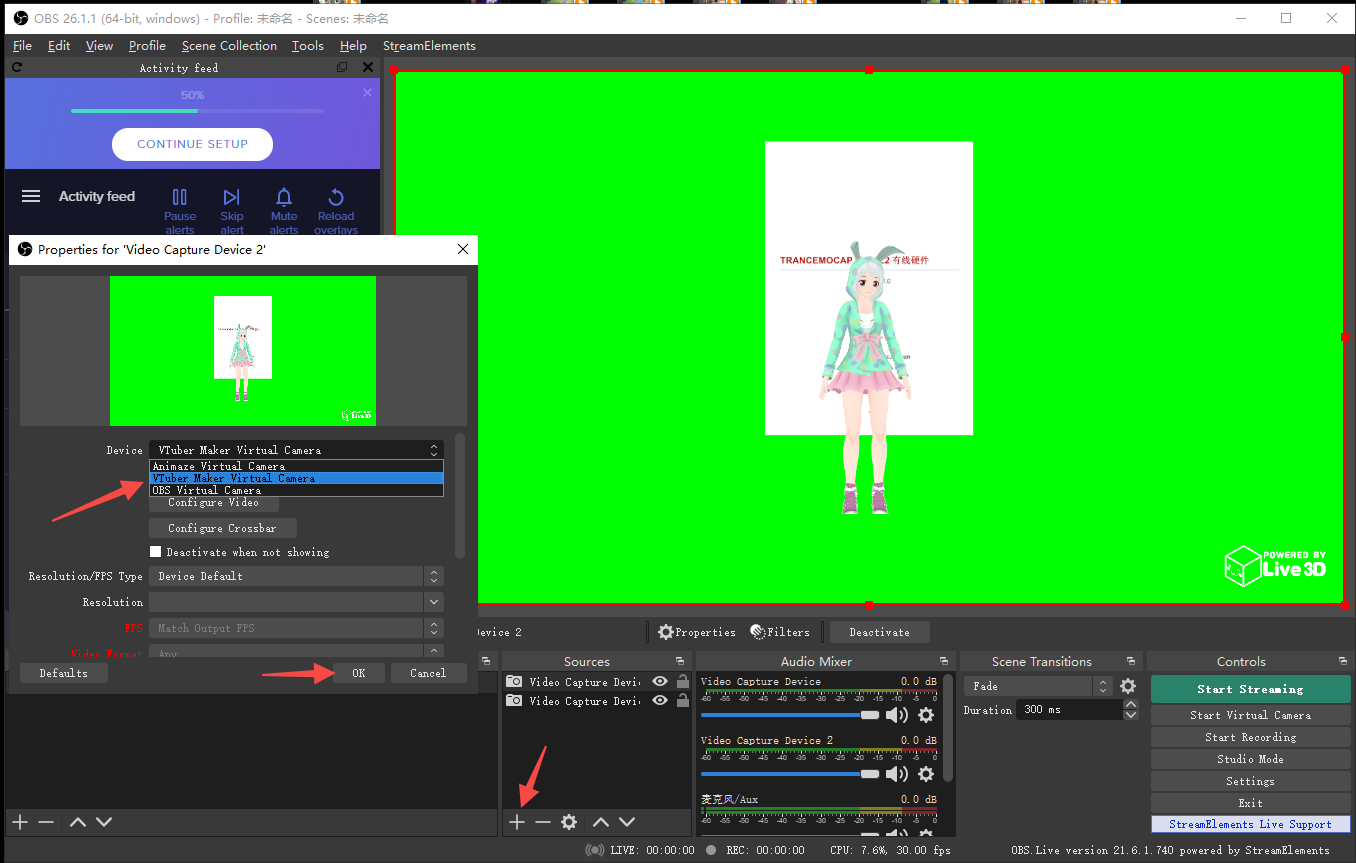Image resolution: width=1356 pixels, height=863 pixels.
Task: Click the Start Streaming button
Action: [1250, 689]
